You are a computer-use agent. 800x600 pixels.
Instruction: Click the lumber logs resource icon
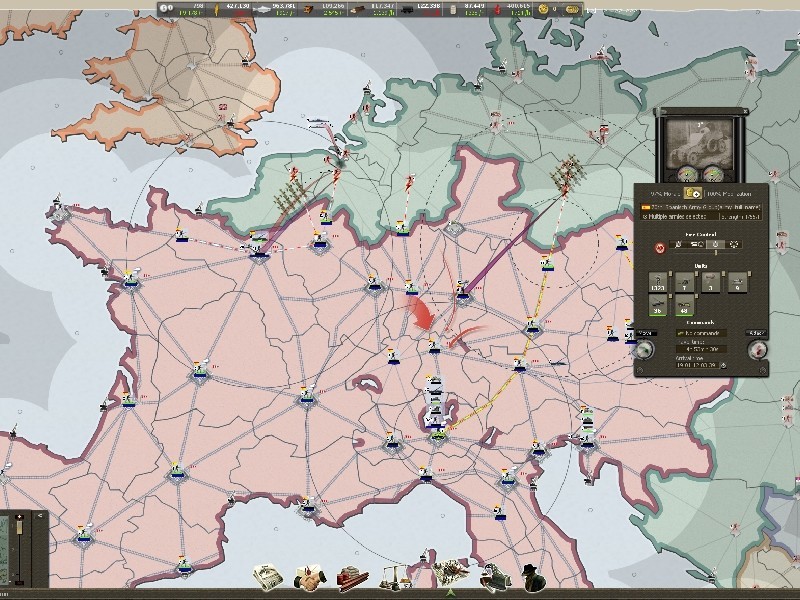(x=359, y=9)
